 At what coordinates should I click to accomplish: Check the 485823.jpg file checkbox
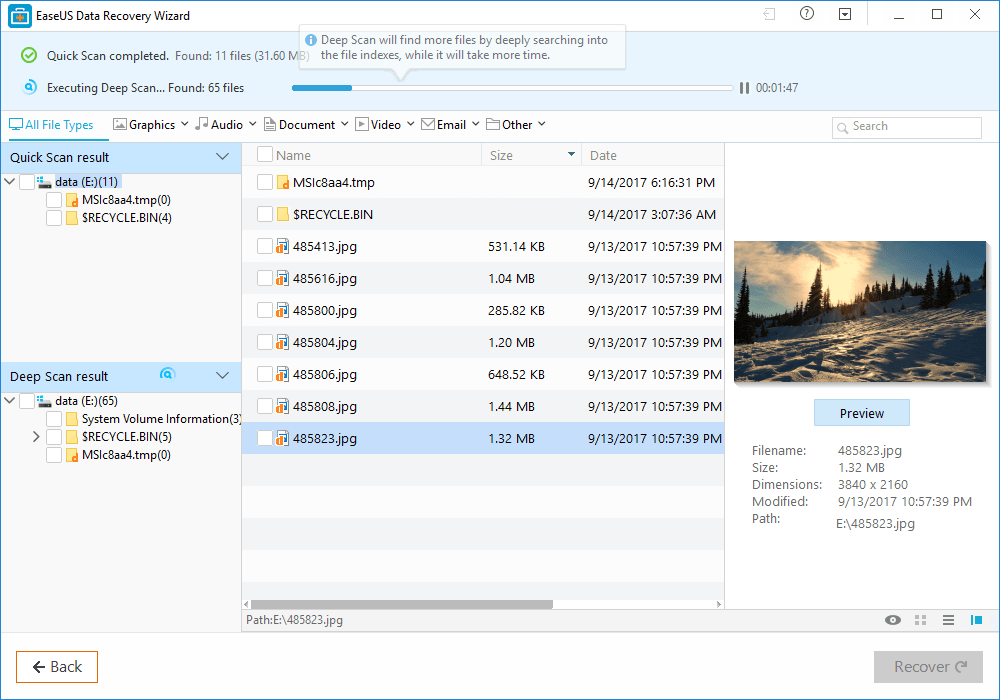[x=265, y=438]
